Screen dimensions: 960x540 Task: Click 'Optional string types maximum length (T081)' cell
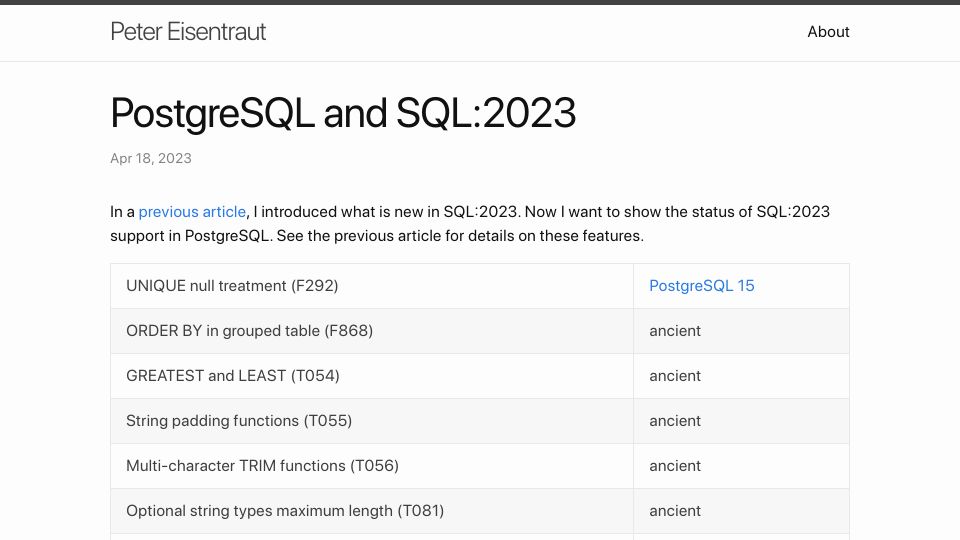click(x=372, y=511)
